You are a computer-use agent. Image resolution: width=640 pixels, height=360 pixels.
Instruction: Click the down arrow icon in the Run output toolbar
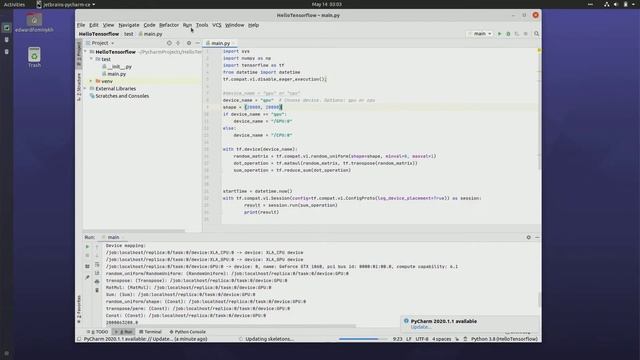(x=97, y=256)
